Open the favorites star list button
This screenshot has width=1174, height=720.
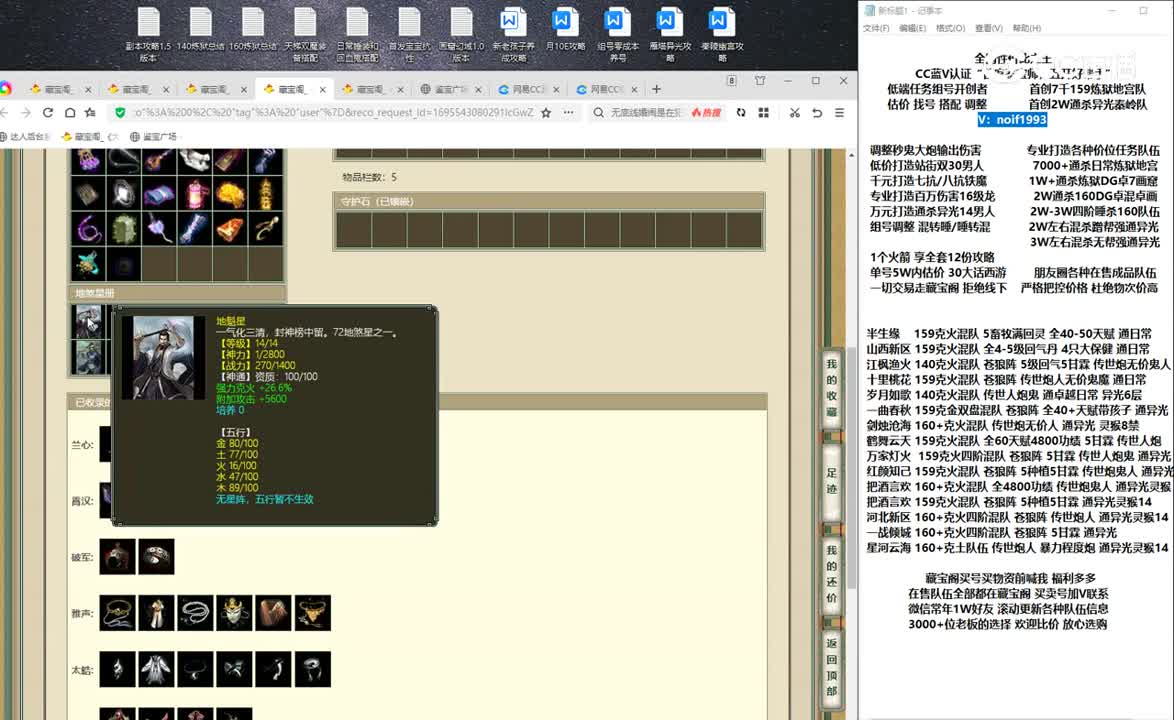(91, 112)
